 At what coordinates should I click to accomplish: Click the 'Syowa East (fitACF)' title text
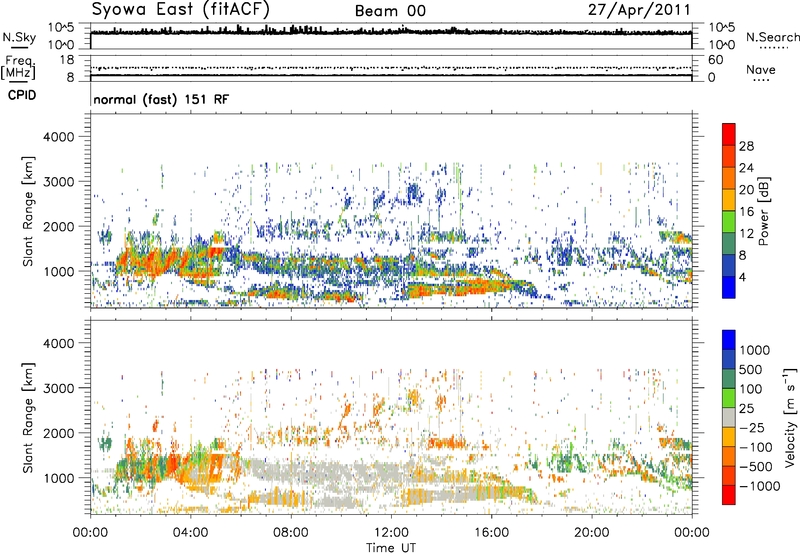(180, 10)
